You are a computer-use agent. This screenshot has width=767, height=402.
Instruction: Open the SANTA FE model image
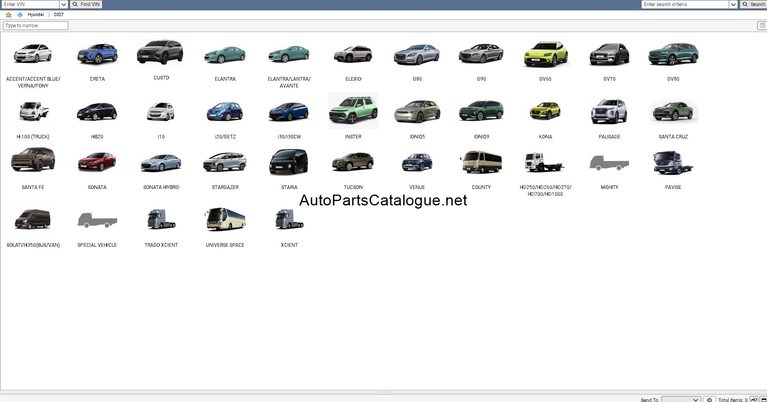[x=33, y=159]
